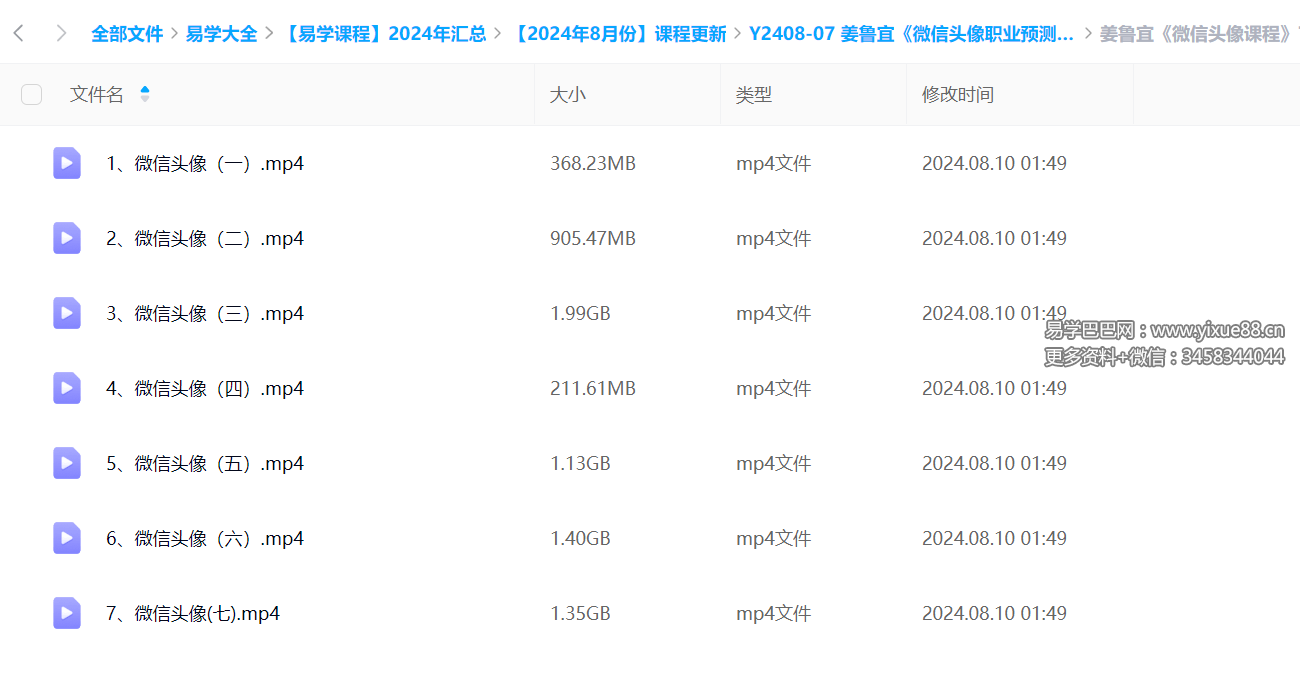1300x686 pixels.
Task: Click the video icon beside 6、微信头像（六）.mp4
Action: [66, 538]
